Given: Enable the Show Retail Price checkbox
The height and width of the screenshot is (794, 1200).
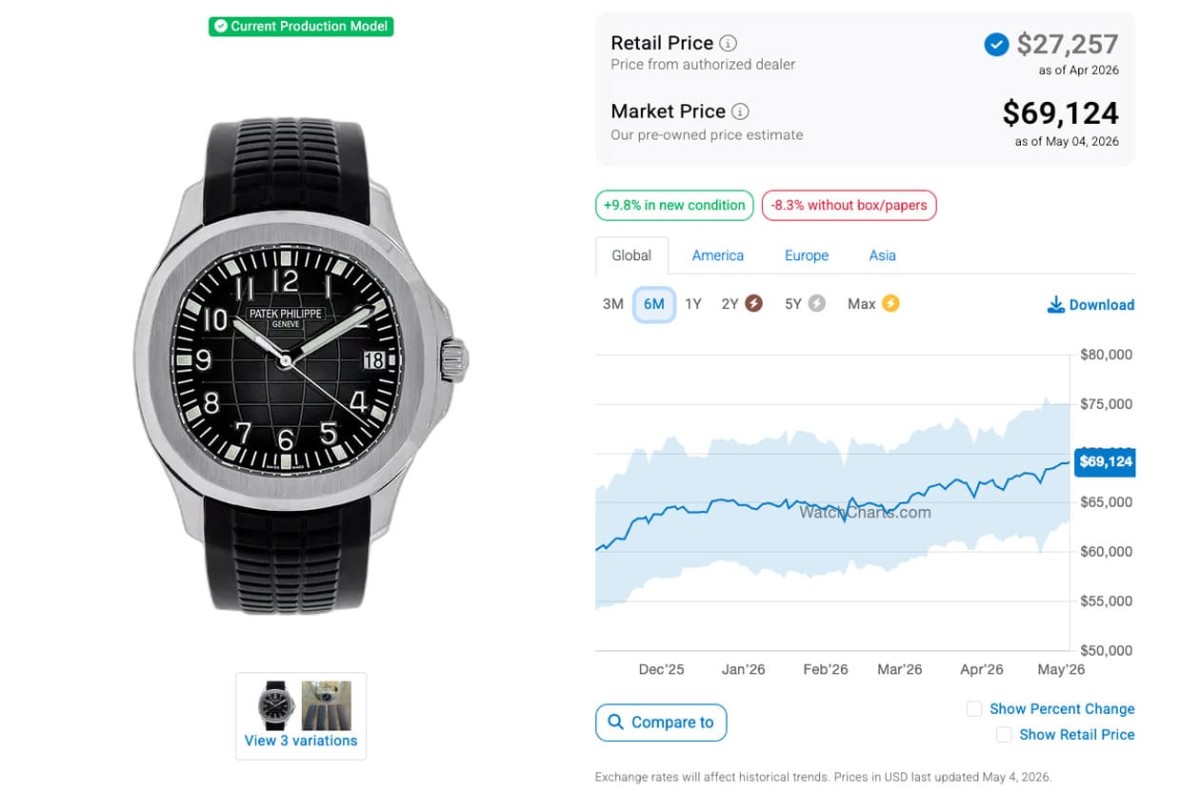Looking at the screenshot, I should pos(1004,735).
